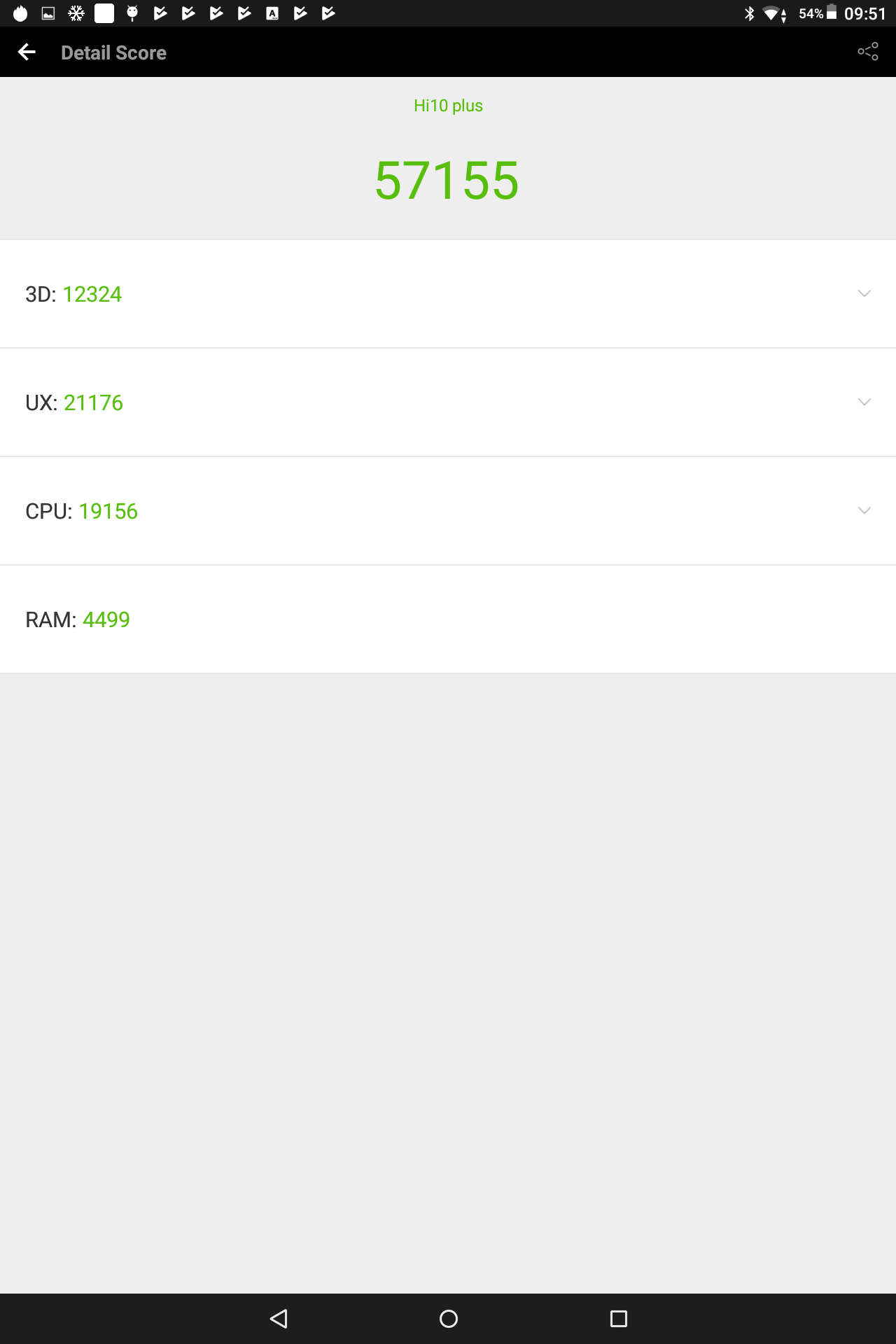Image resolution: width=896 pixels, height=1344 pixels.
Task: Expand the UX score chevron
Action: [864, 402]
